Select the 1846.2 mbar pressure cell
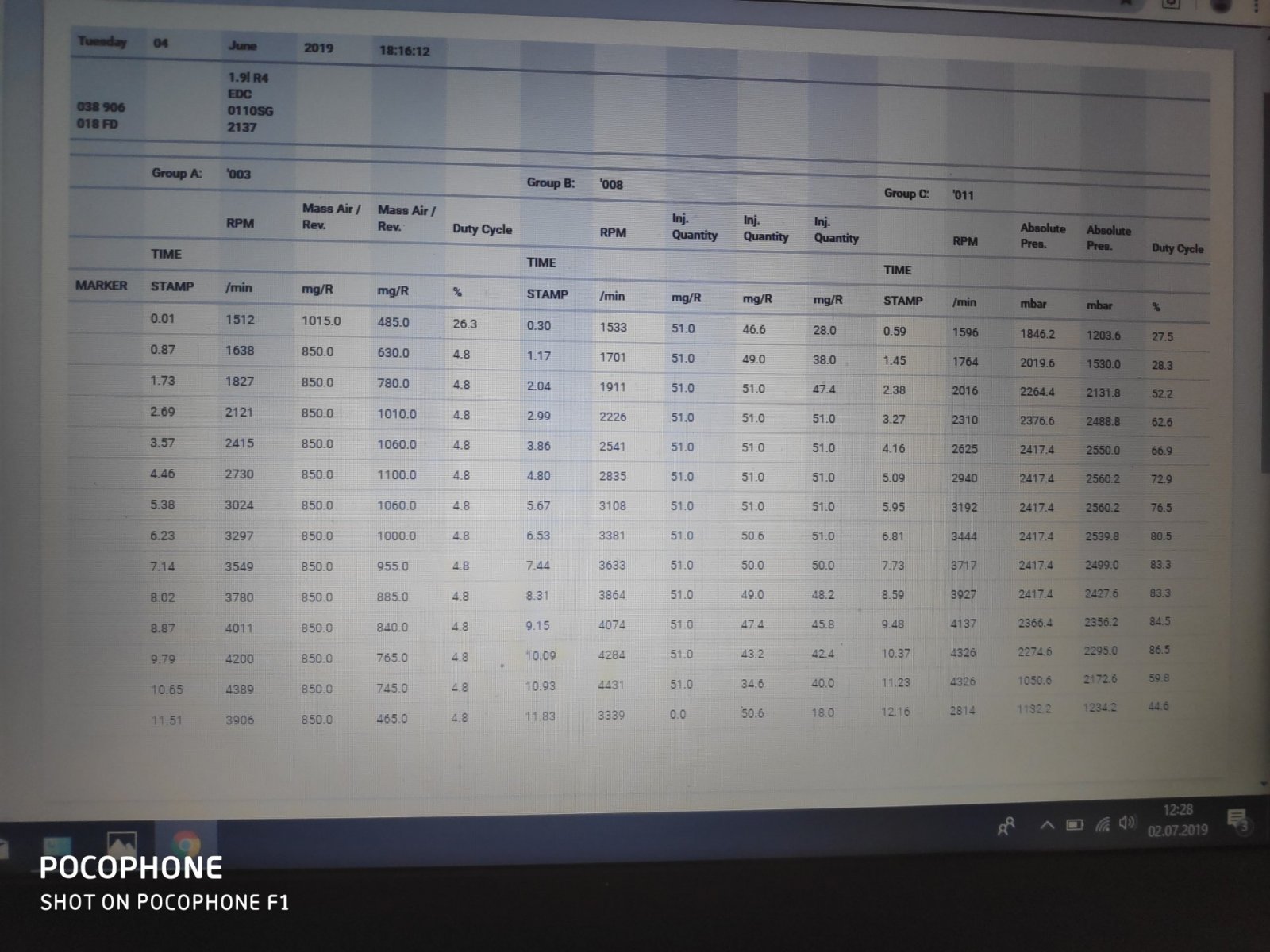This screenshot has height=952, width=1270. click(x=1037, y=334)
